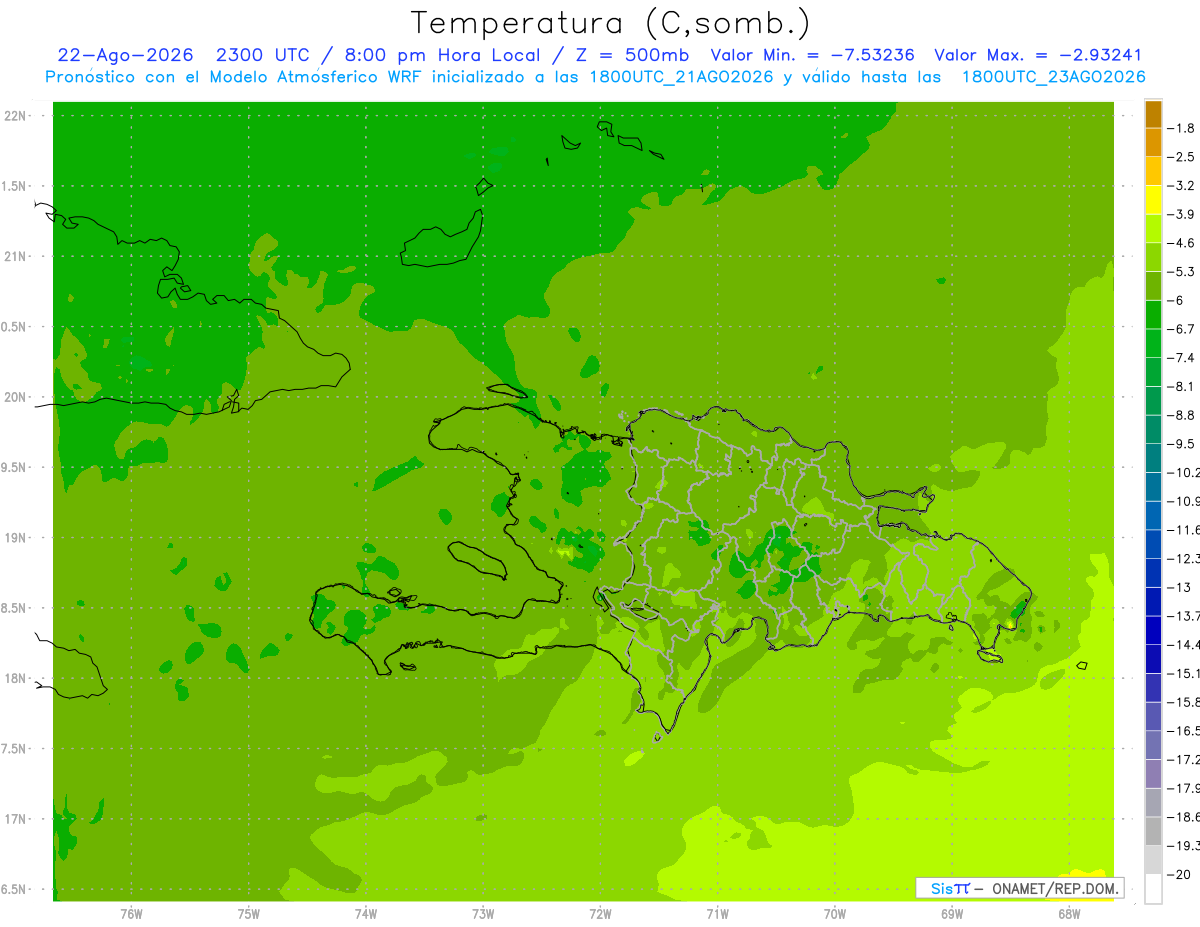Click the legend value "-13.7"
This screenshot has height=927, width=1200.
[1184, 615]
